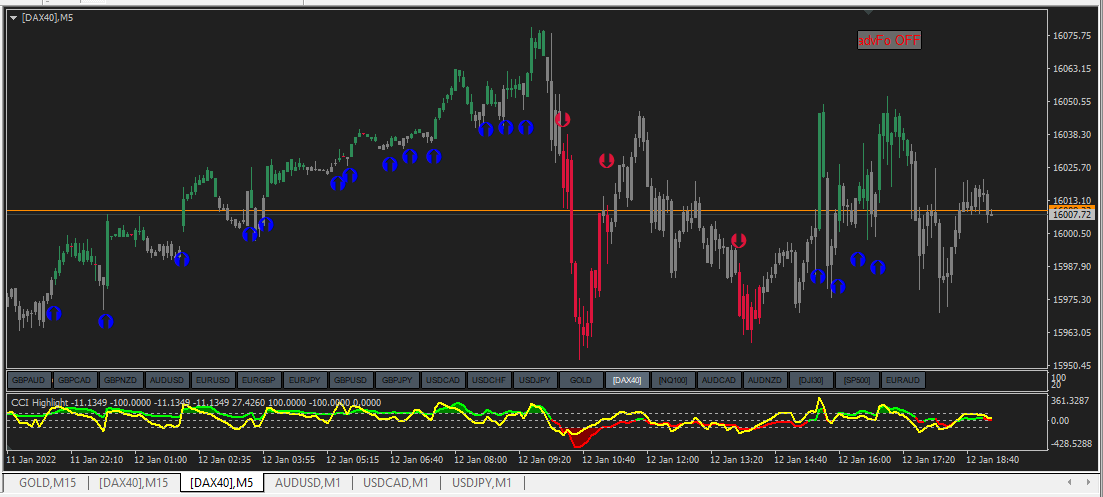Select the orange horizontal price line
This screenshot has width=1103, height=497.
[x=527, y=210]
